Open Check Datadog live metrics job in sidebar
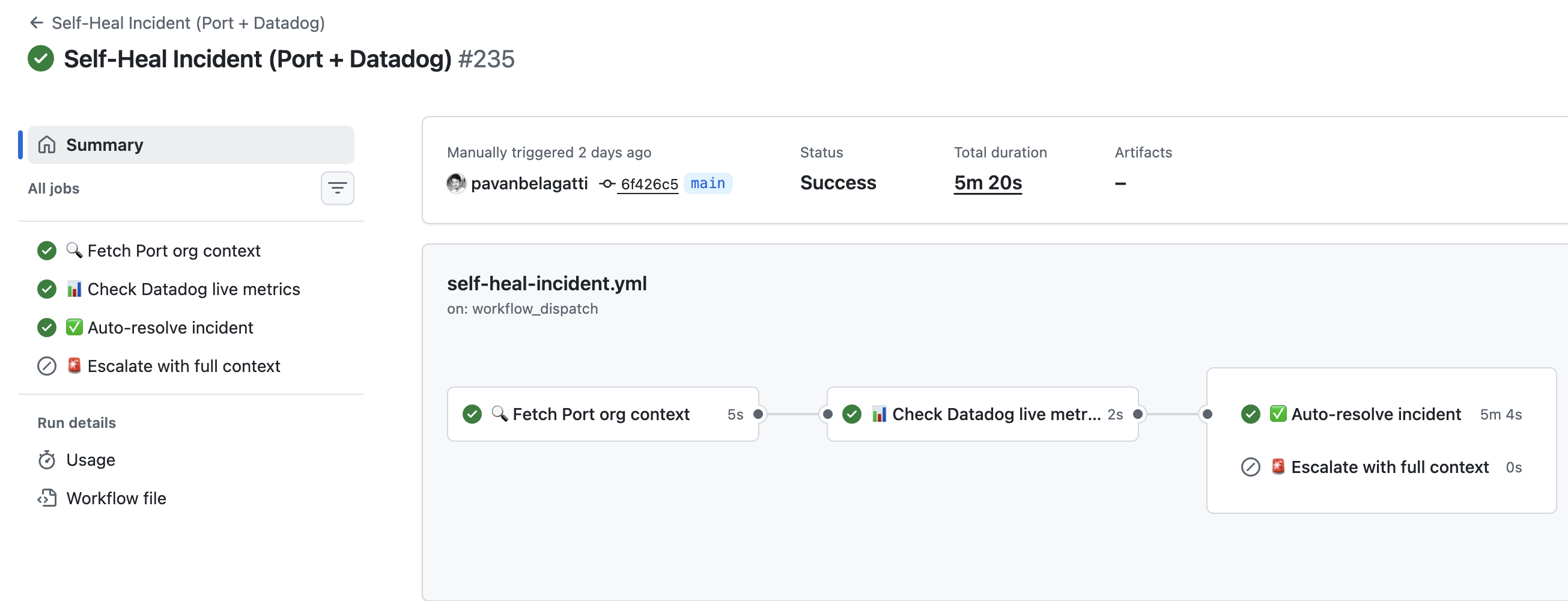 tap(190, 288)
